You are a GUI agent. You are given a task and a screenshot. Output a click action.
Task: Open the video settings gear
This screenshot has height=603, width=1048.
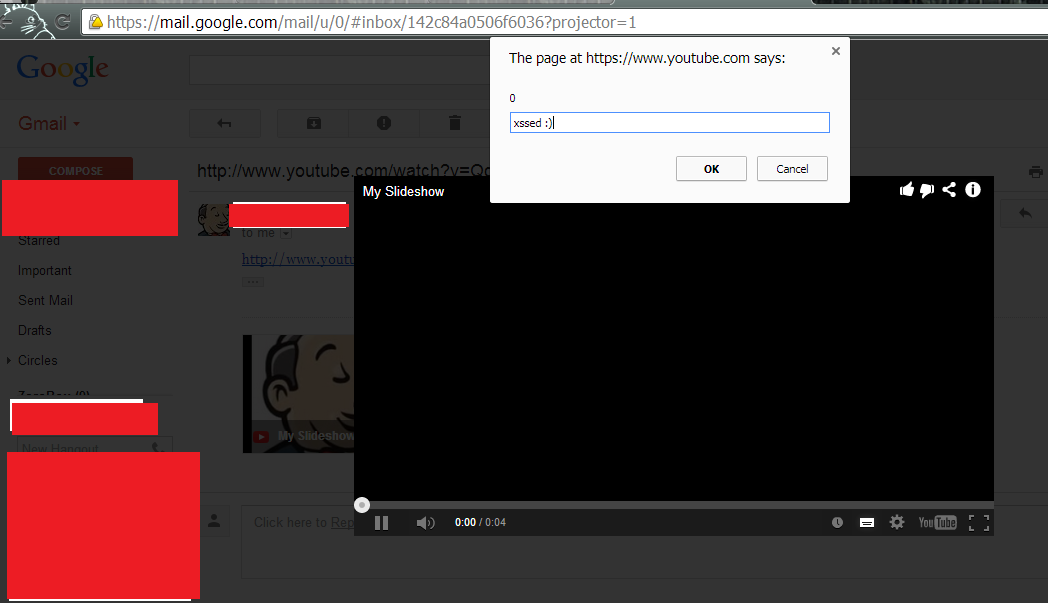pyautogui.click(x=897, y=522)
